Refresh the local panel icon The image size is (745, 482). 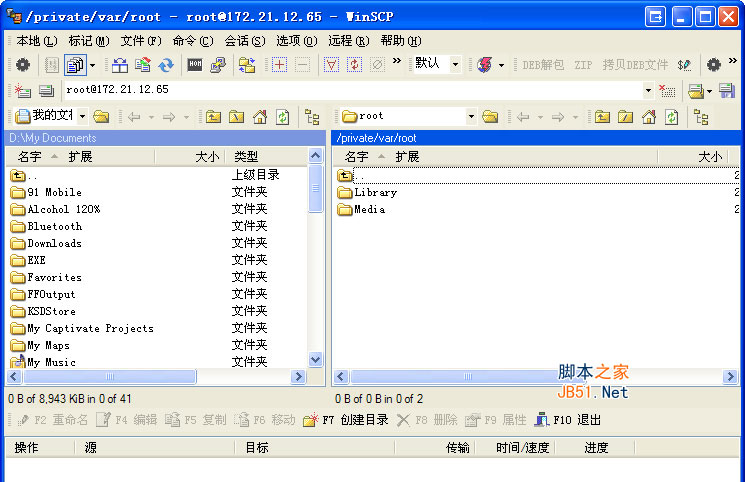[283, 116]
